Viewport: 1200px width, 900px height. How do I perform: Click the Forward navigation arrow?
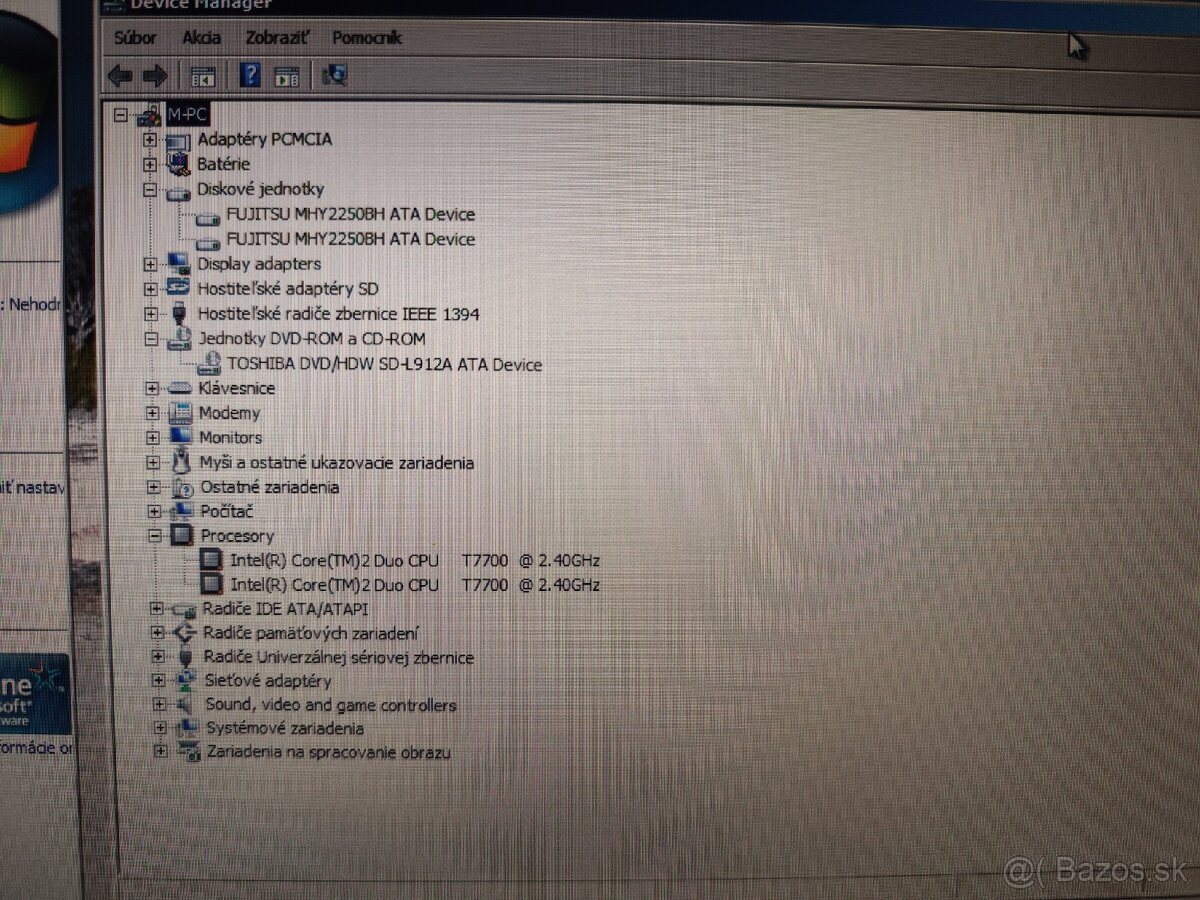[156, 74]
